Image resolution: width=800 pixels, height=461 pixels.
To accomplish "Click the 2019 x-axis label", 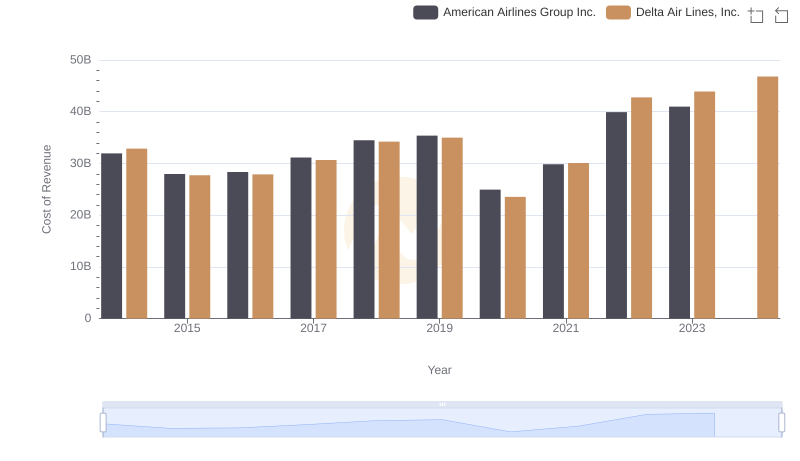I will click(439, 328).
